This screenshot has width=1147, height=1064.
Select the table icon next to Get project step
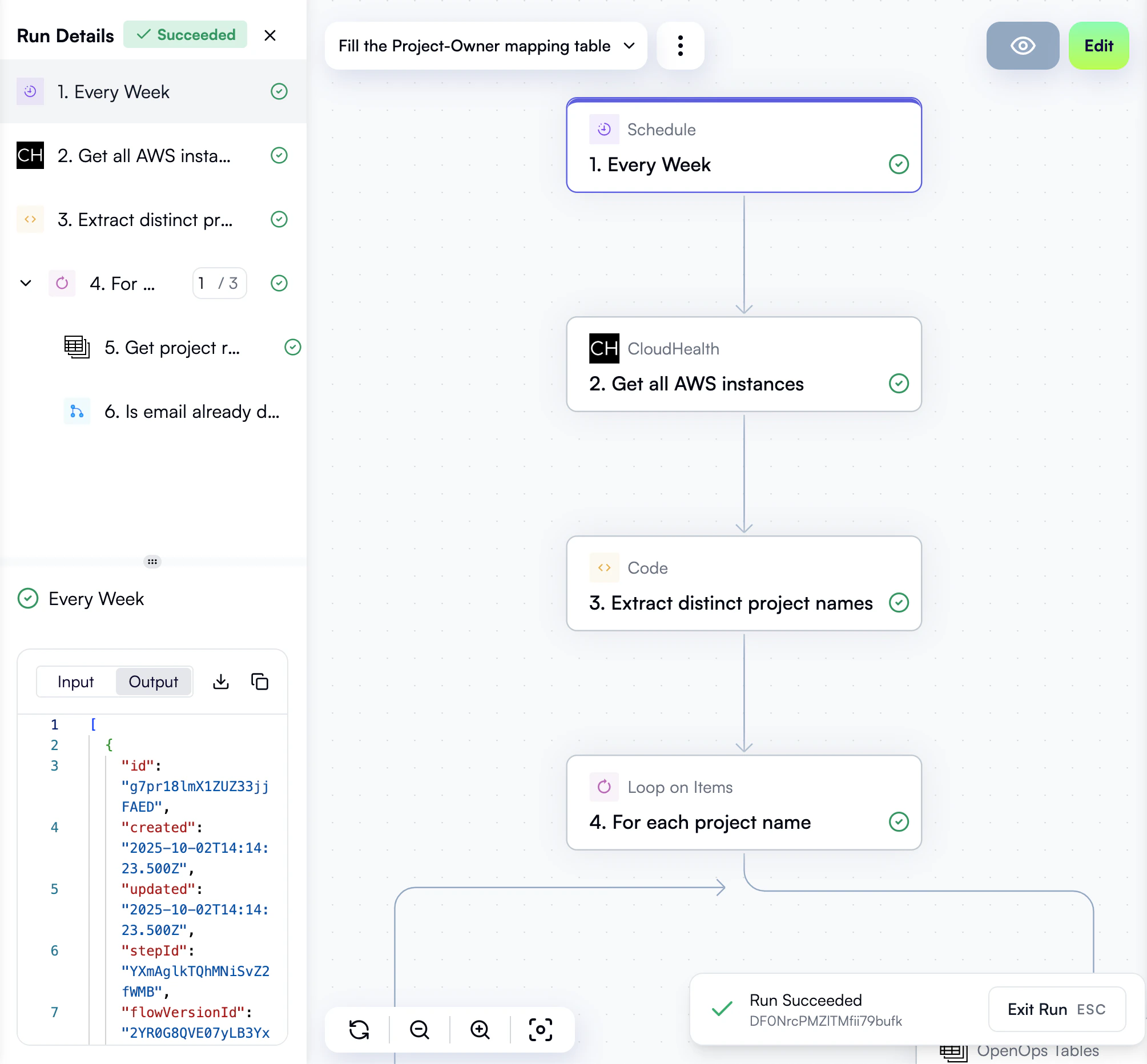[77, 347]
